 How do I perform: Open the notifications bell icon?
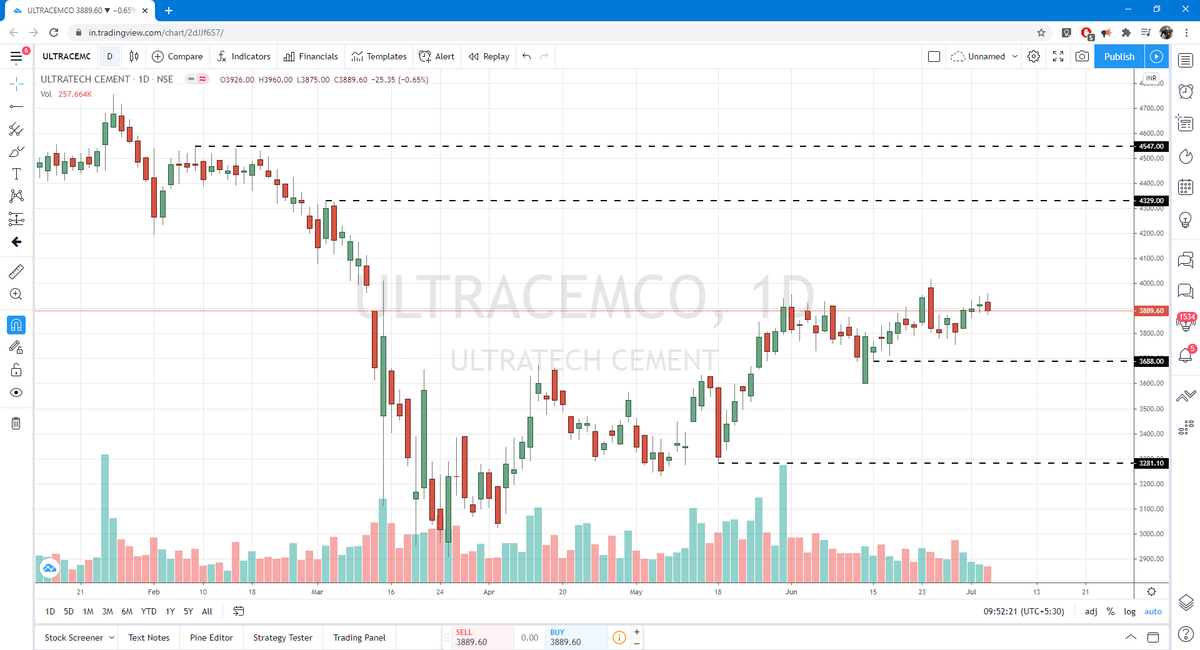[x=1186, y=354]
